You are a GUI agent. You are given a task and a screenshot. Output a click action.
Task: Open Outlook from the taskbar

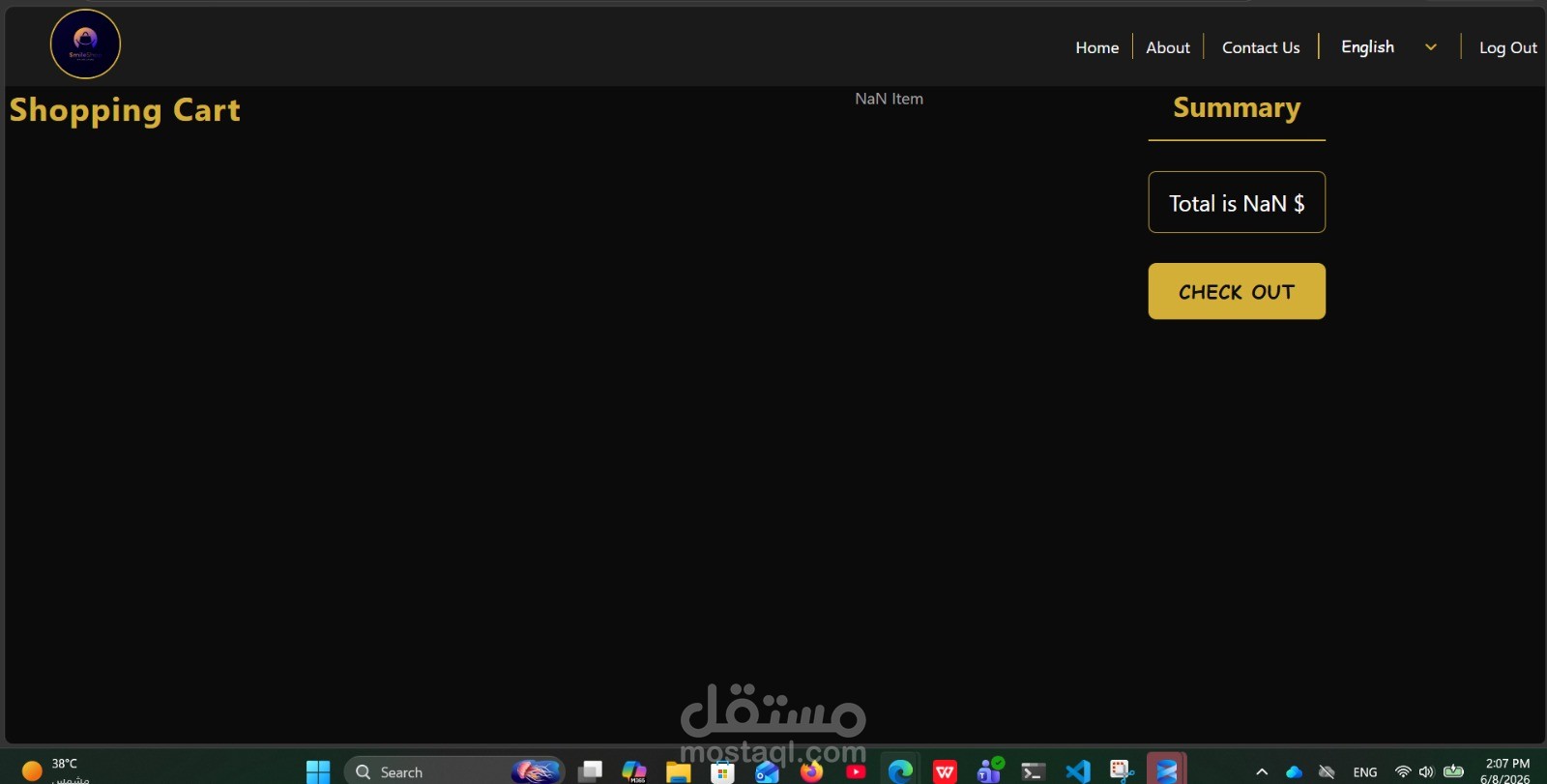[767, 771]
